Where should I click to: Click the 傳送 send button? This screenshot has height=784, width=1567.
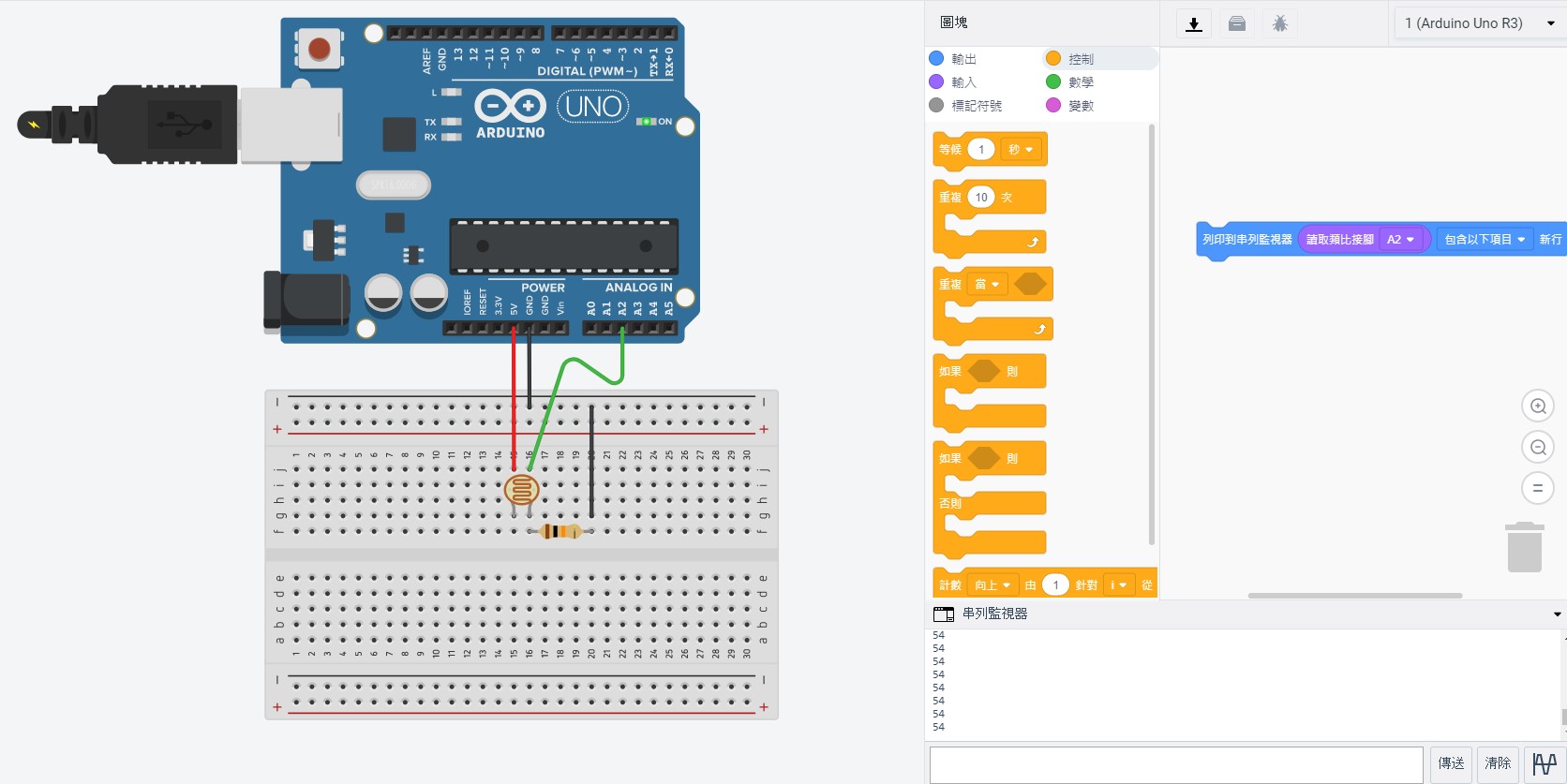[1451, 763]
